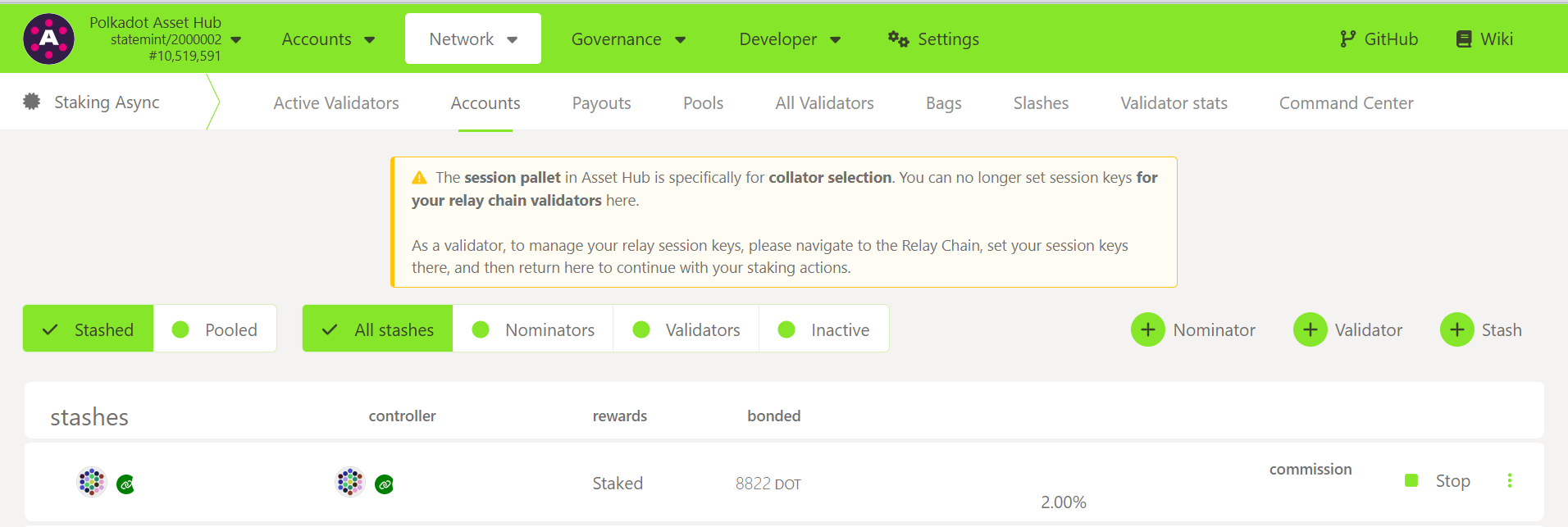The image size is (1568, 527).
Task: Click Stop on the staking account
Action: (1452, 480)
